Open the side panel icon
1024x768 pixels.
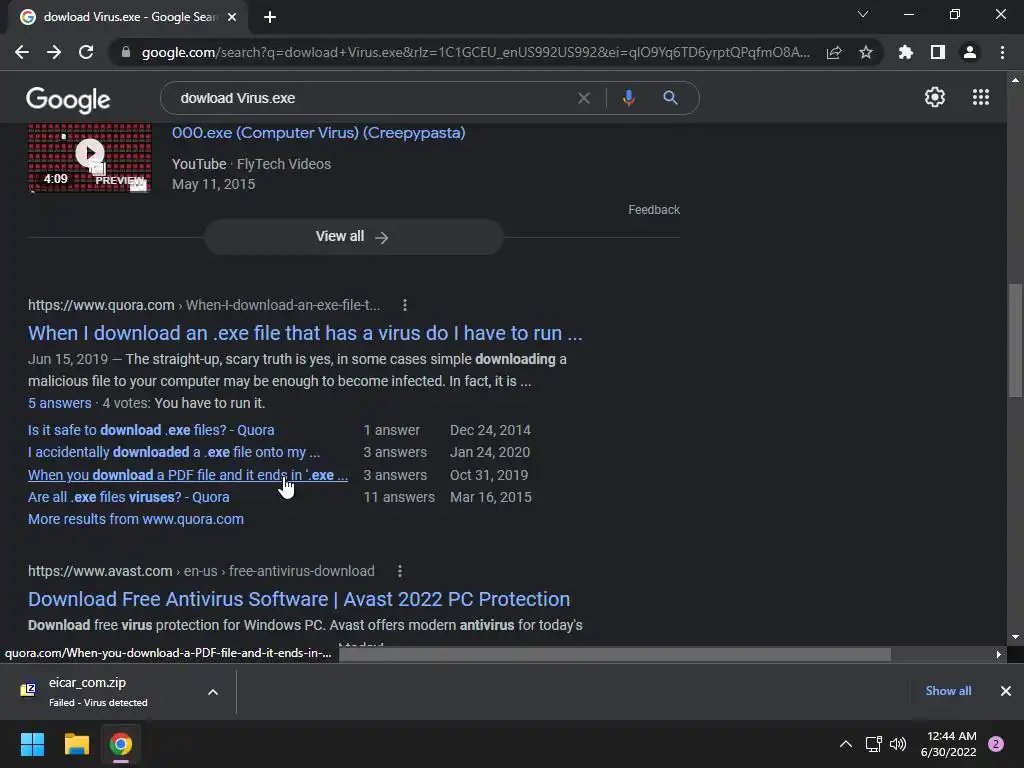938,52
